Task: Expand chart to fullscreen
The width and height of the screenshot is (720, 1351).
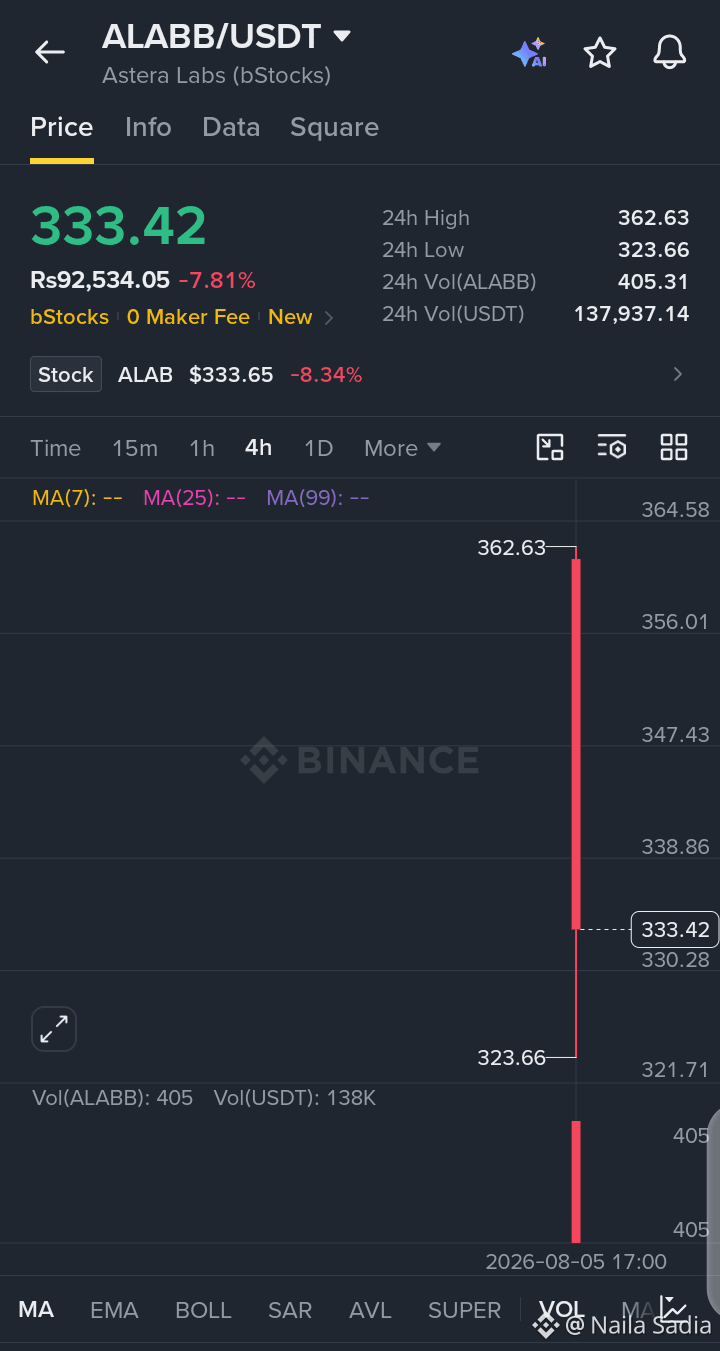Action: click(x=54, y=1029)
